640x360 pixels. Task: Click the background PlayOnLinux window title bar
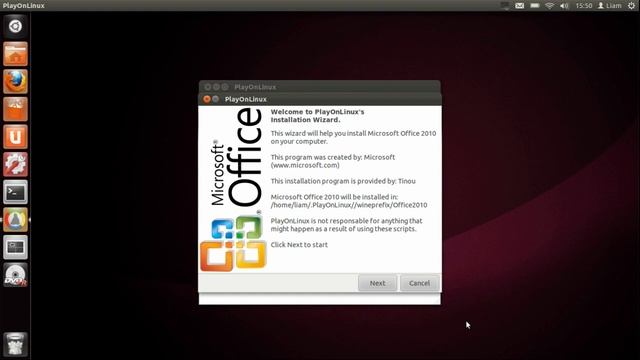(x=320, y=87)
